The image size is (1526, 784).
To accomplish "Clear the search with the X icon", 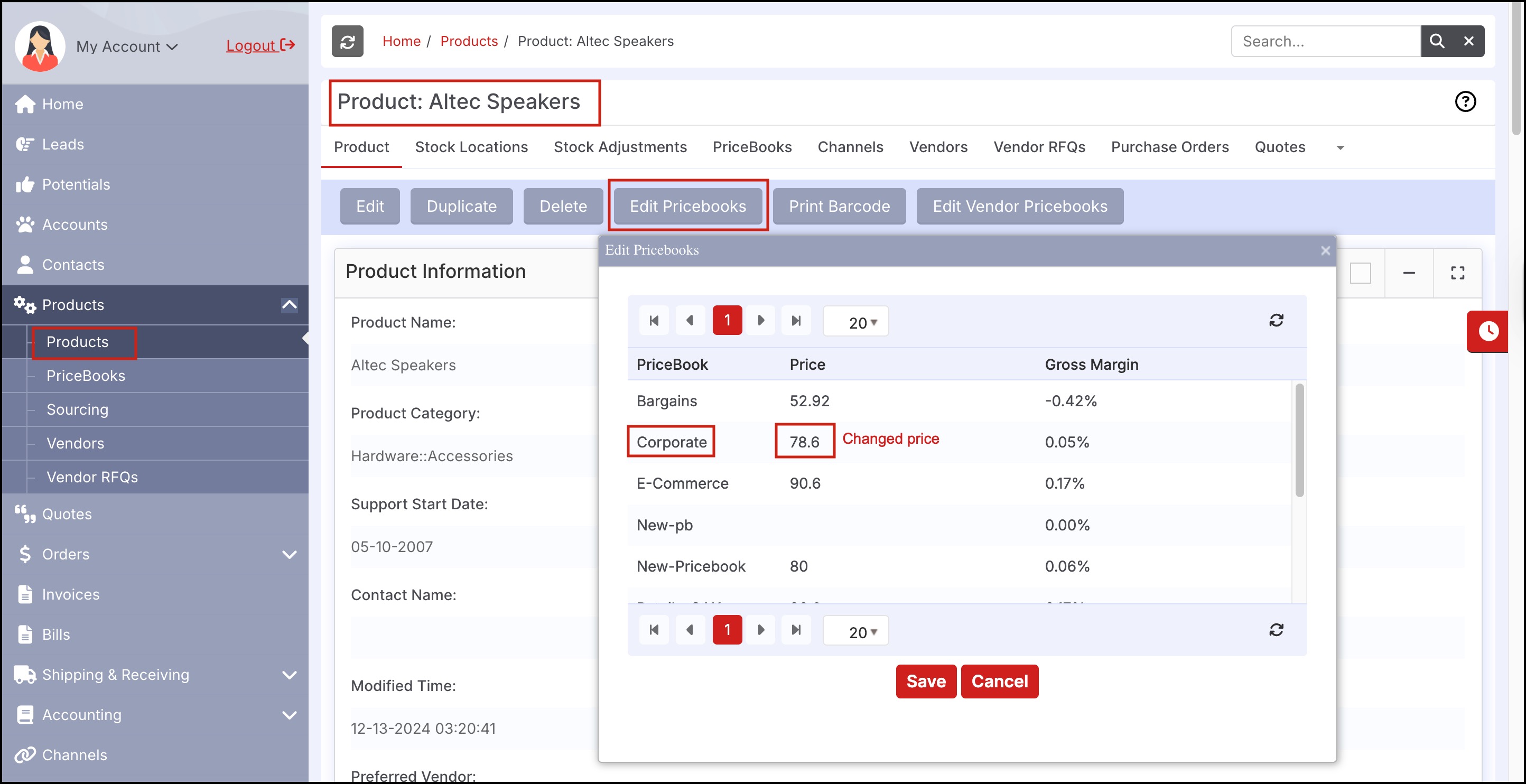I will pos(1468,41).
